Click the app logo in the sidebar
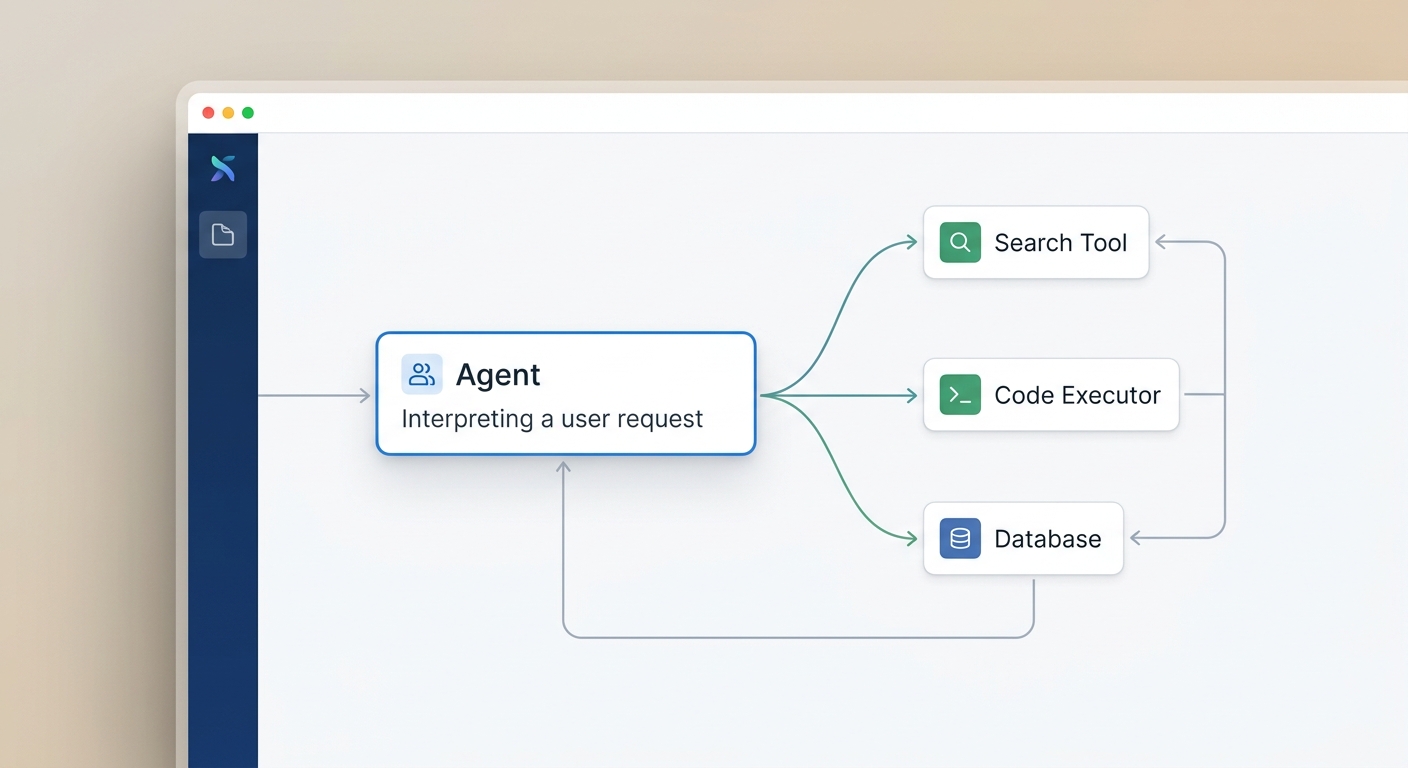 [223, 169]
